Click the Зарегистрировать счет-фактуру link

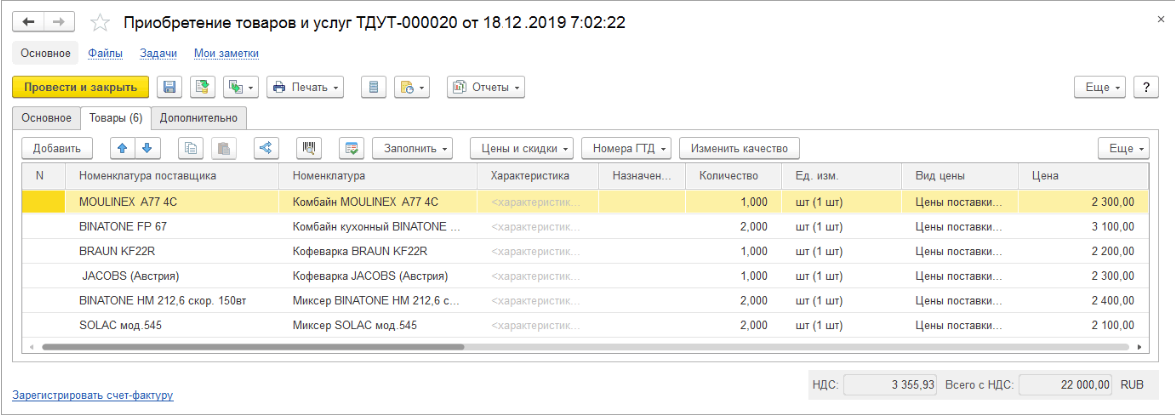92,395
